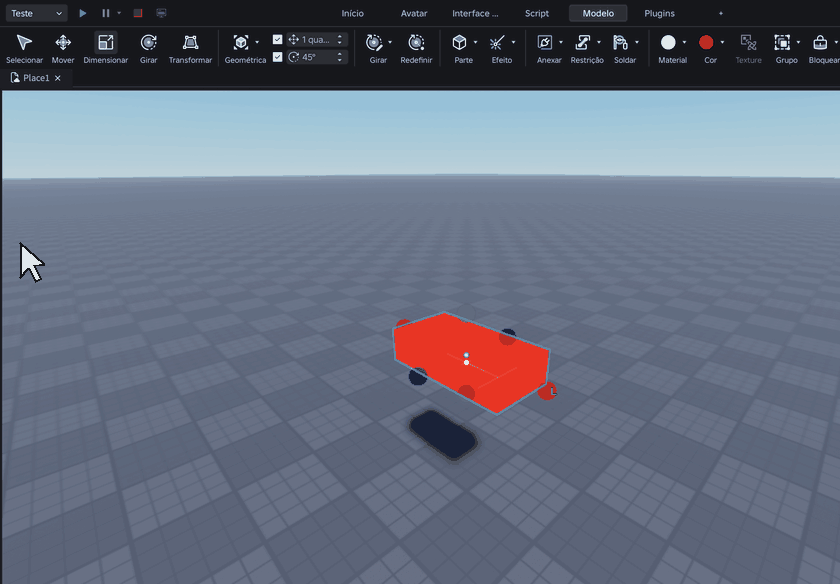840x584 pixels.
Task: Switch to the Início tab
Action: [352, 13]
